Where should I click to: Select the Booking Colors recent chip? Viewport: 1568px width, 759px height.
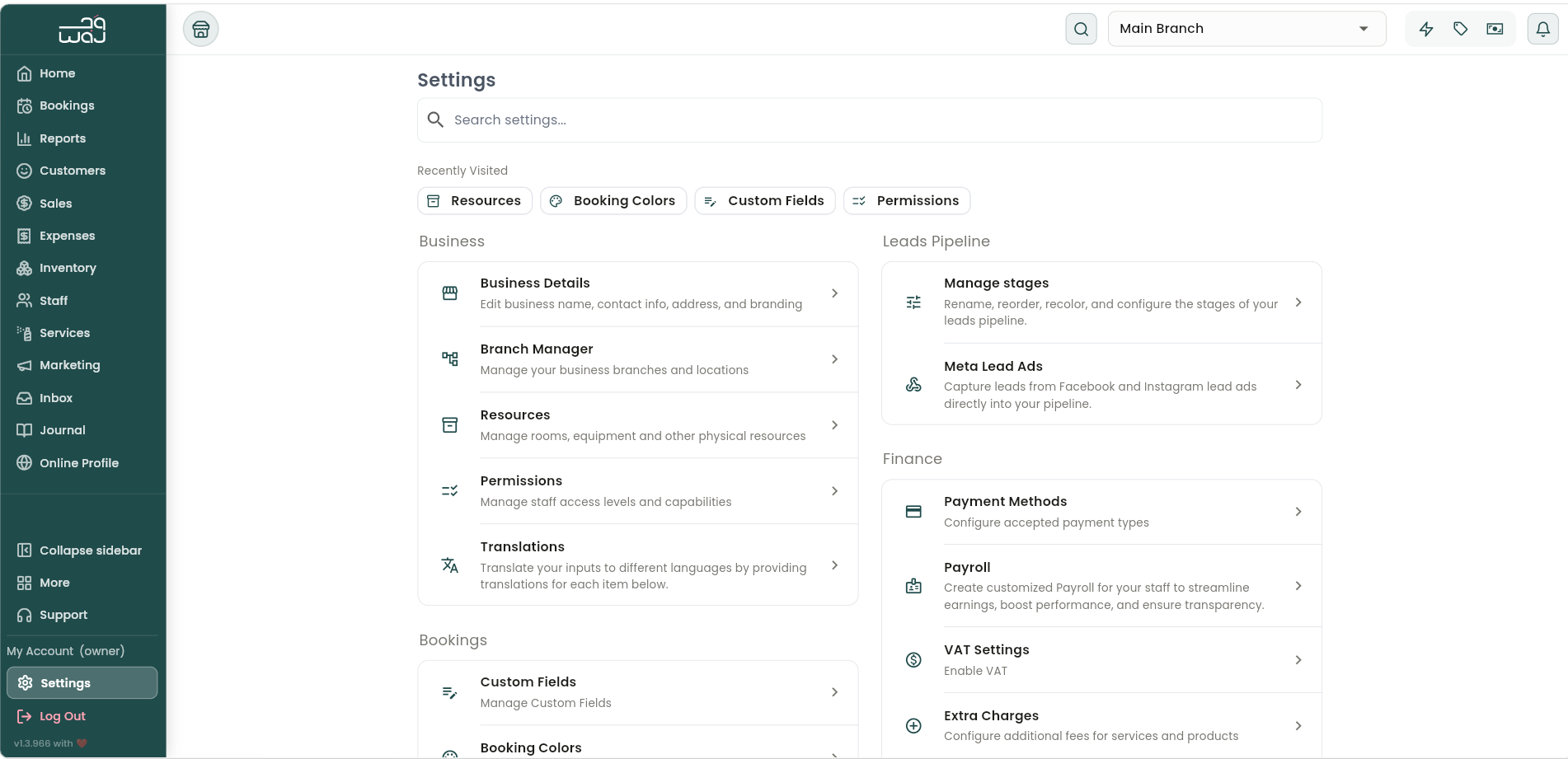pos(613,201)
